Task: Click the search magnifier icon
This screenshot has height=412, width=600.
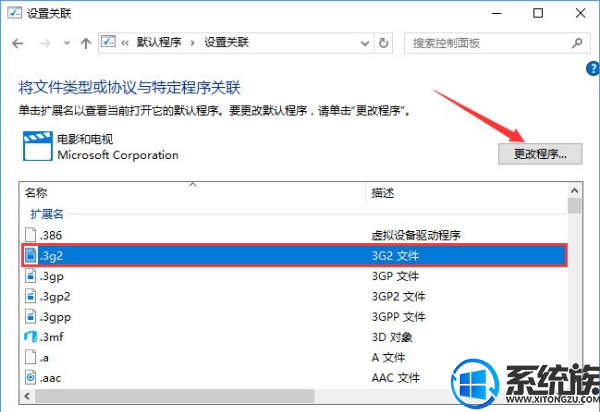Action: (x=577, y=43)
